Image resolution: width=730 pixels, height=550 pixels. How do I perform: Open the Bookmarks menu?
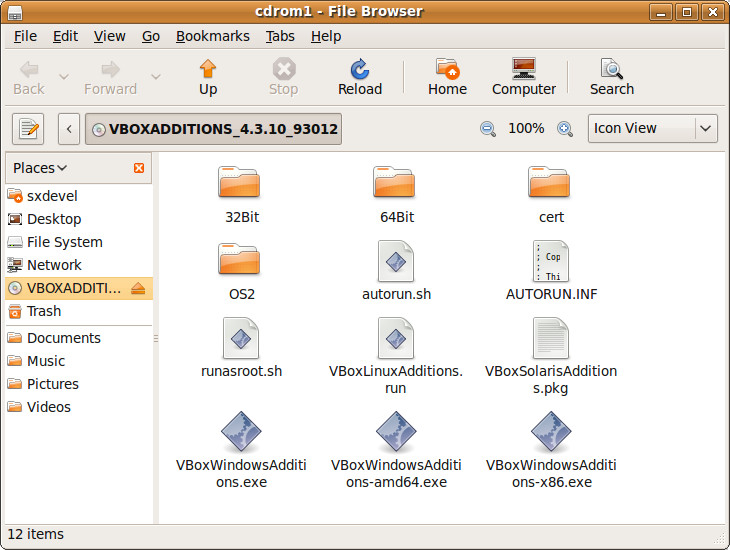coord(213,36)
